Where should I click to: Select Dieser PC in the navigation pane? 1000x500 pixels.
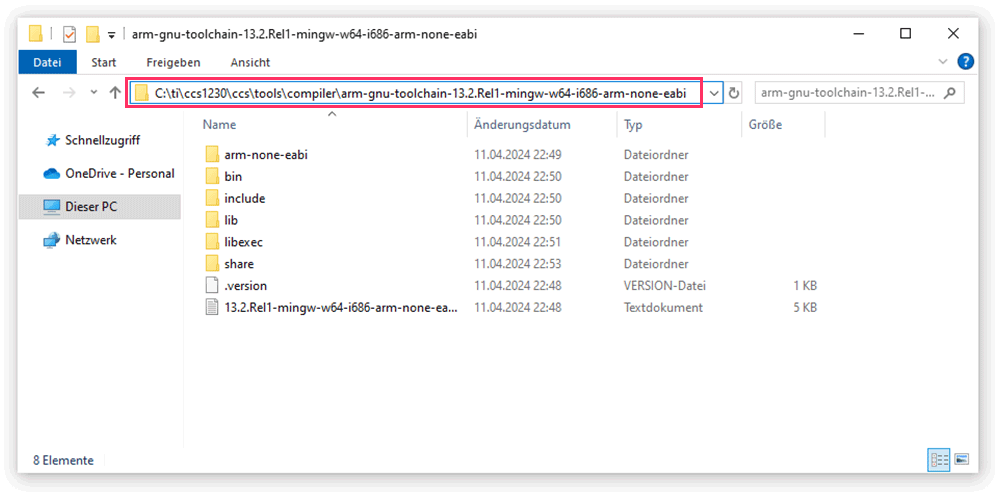pos(99,207)
